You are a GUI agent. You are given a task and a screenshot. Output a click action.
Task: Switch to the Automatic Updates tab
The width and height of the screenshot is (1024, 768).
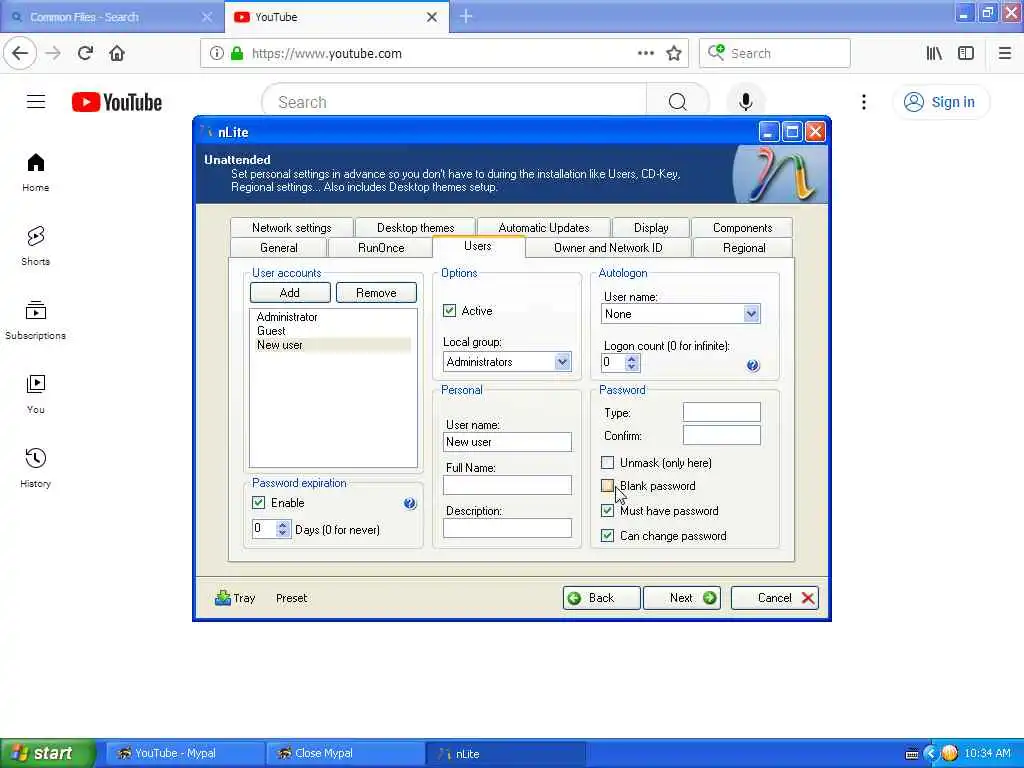tap(544, 227)
